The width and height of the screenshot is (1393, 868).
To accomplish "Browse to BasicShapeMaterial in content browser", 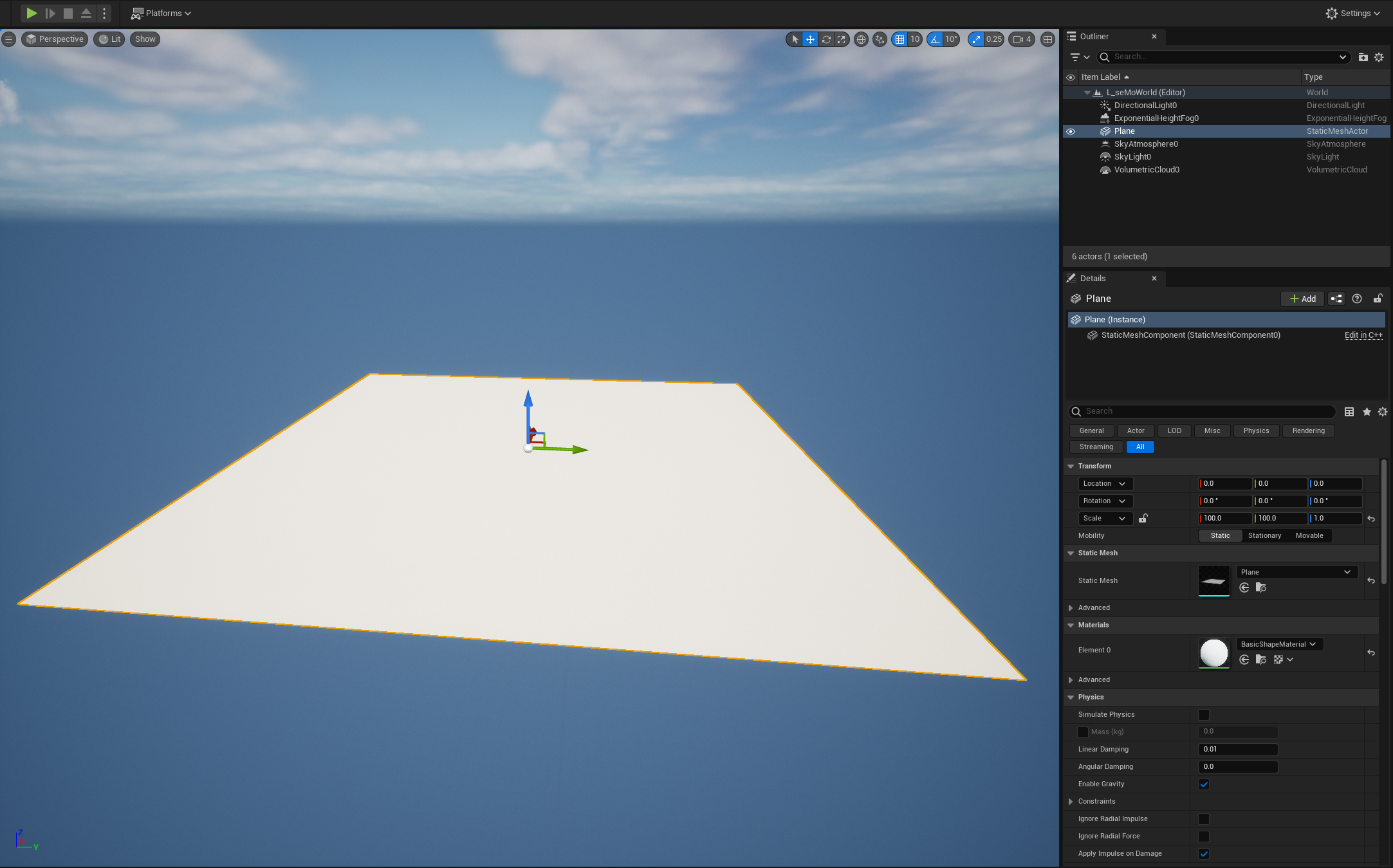I will click(x=1260, y=660).
